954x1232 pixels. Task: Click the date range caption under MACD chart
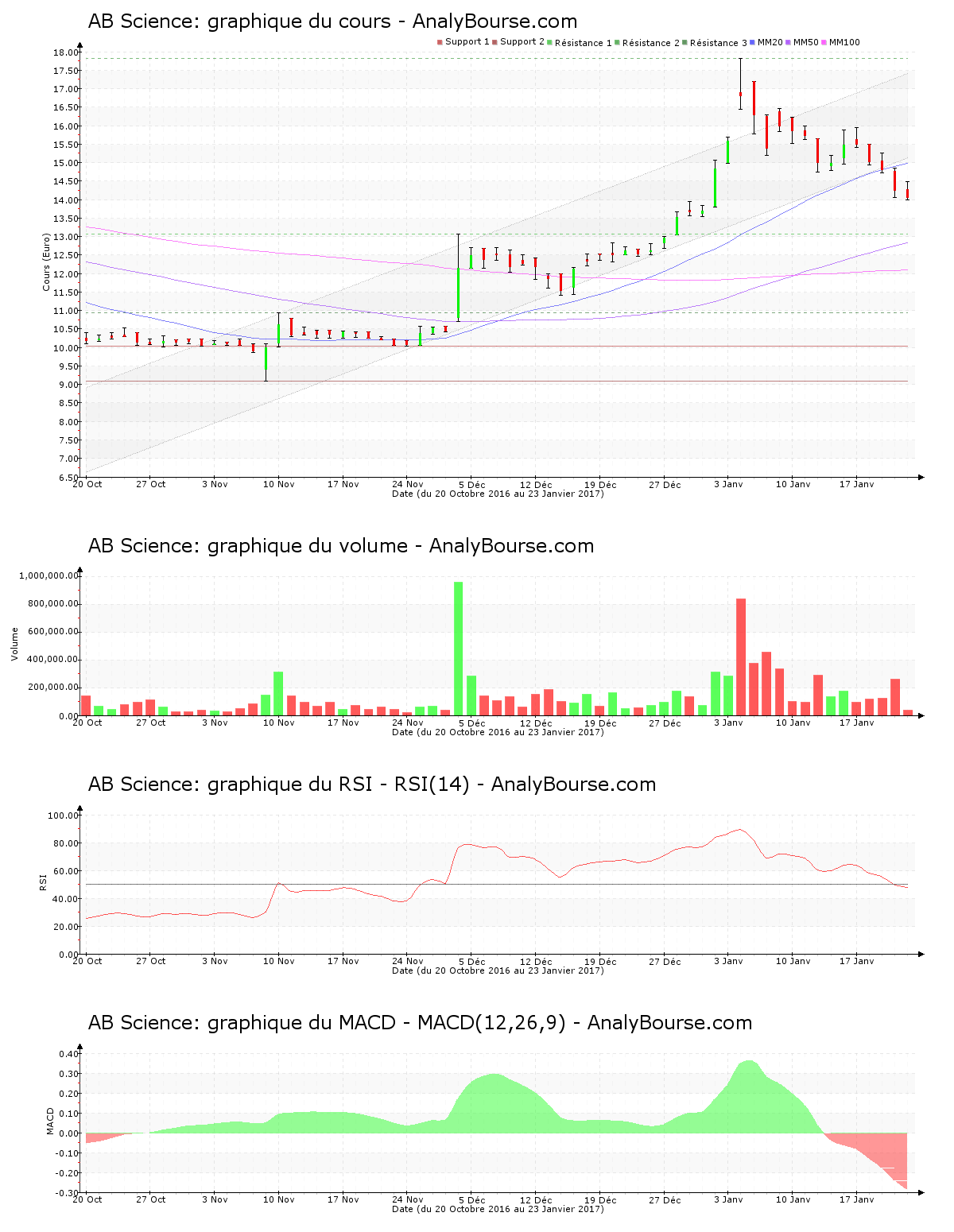click(498, 1209)
